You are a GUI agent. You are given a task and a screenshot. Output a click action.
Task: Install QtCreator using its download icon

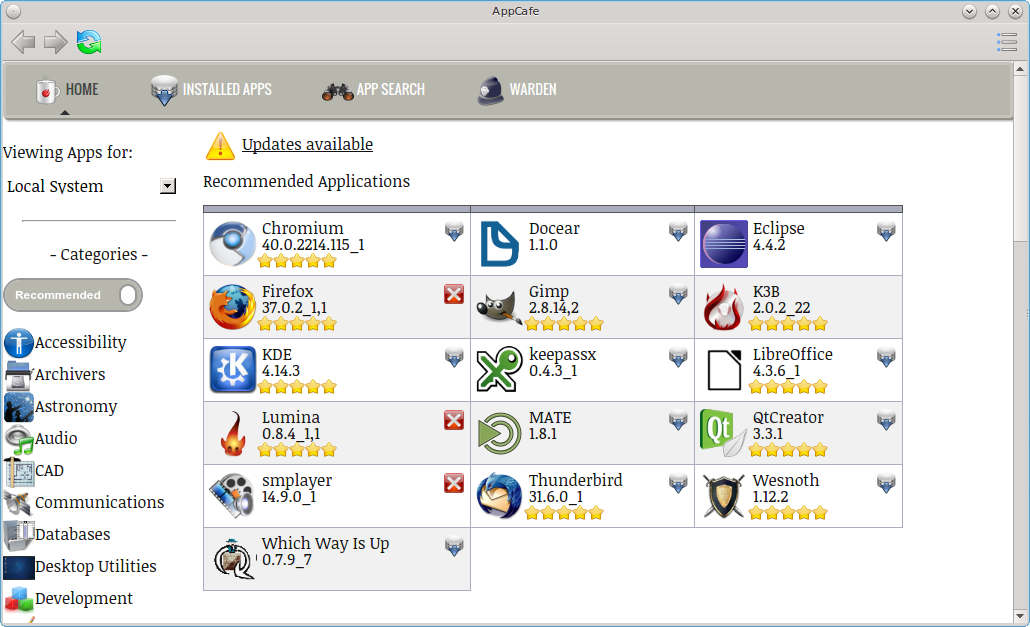coord(886,420)
